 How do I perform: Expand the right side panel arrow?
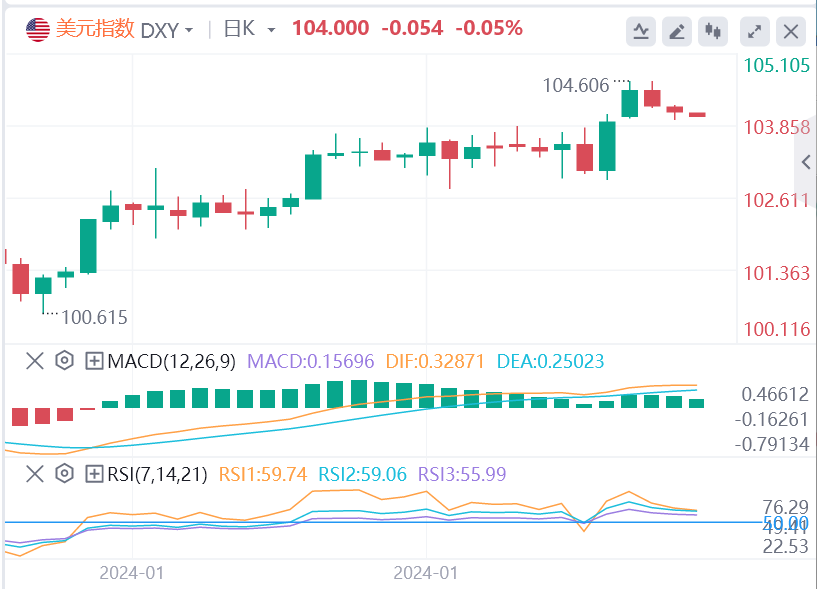tap(806, 163)
